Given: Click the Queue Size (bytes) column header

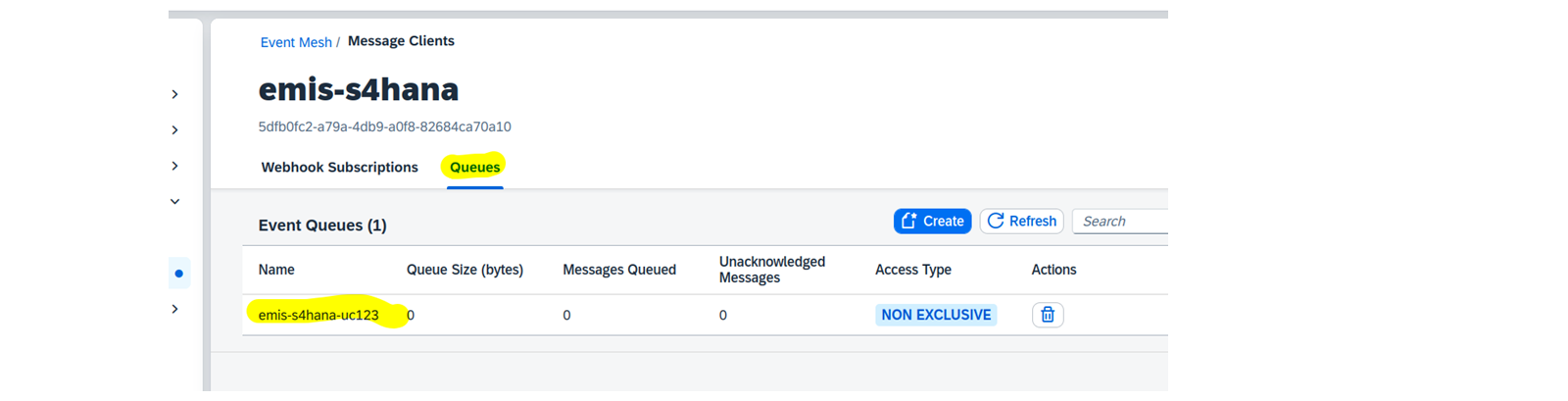Looking at the screenshot, I should point(465,270).
